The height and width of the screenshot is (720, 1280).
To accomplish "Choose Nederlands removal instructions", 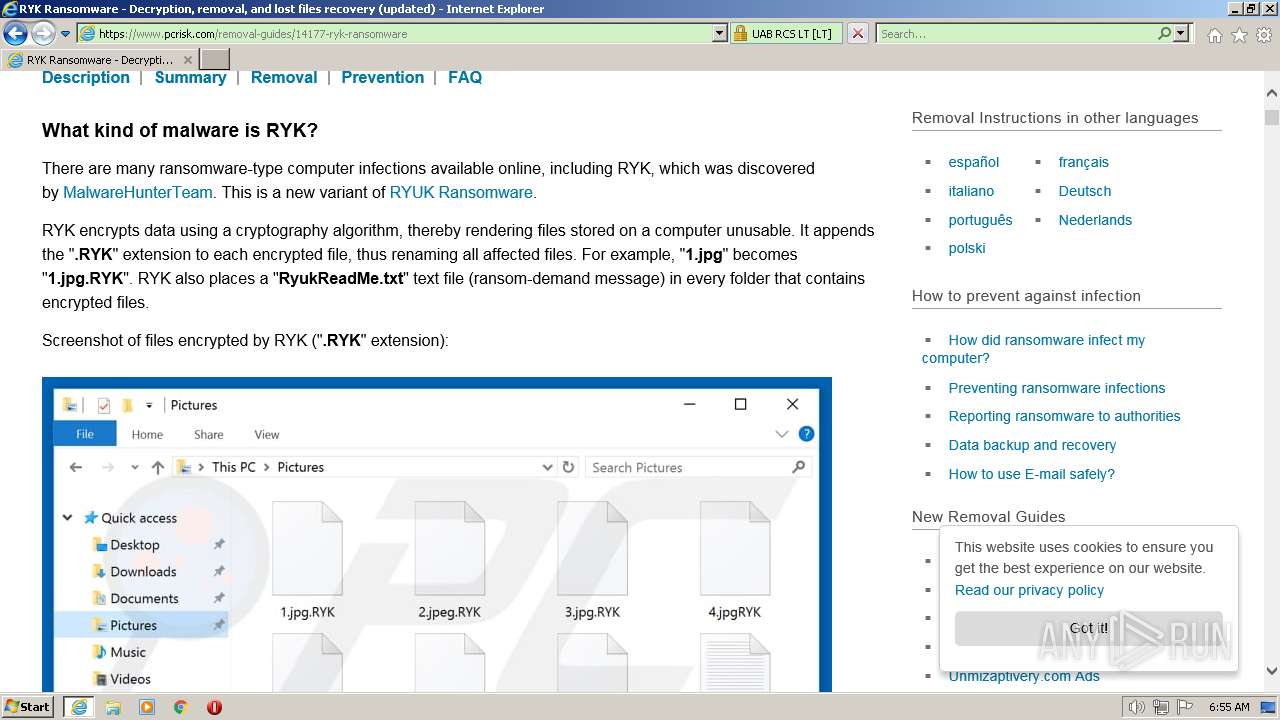I will [x=1095, y=220].
